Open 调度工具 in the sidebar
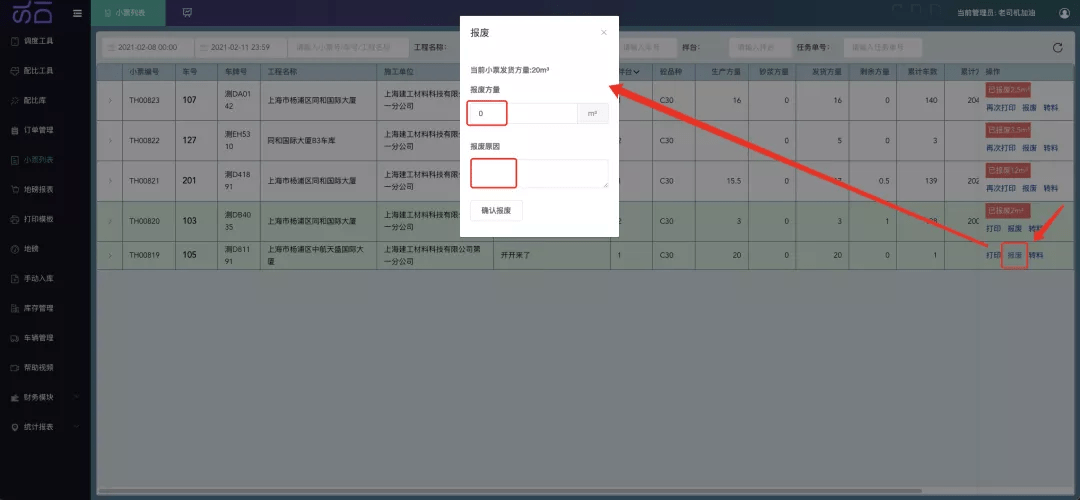This screenshot has height=500, width=1080. pos(38,42)
